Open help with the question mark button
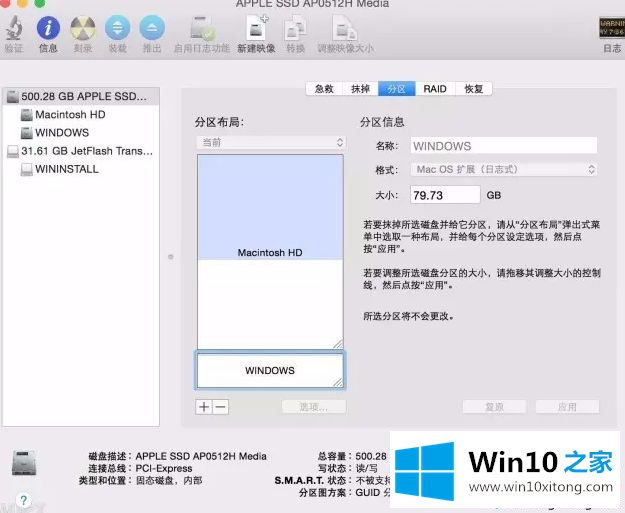The image size is (625, 513). pyautogui.click(x=24, y=500)
